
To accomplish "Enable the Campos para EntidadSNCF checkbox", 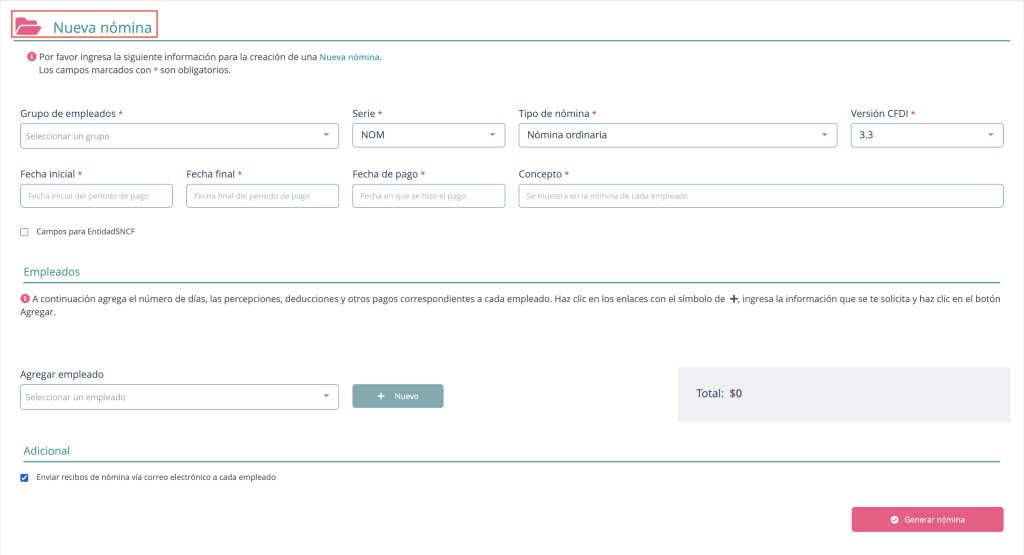I will (25, 232).
